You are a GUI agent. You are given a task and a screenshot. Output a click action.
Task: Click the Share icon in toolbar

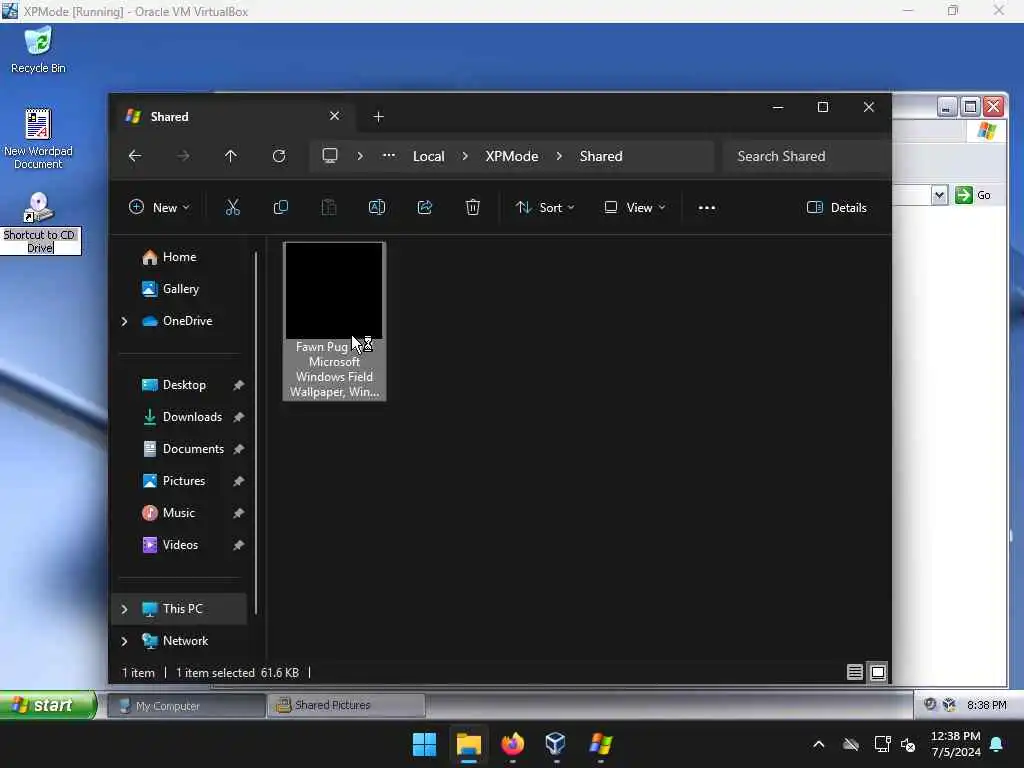click(424, 208)
